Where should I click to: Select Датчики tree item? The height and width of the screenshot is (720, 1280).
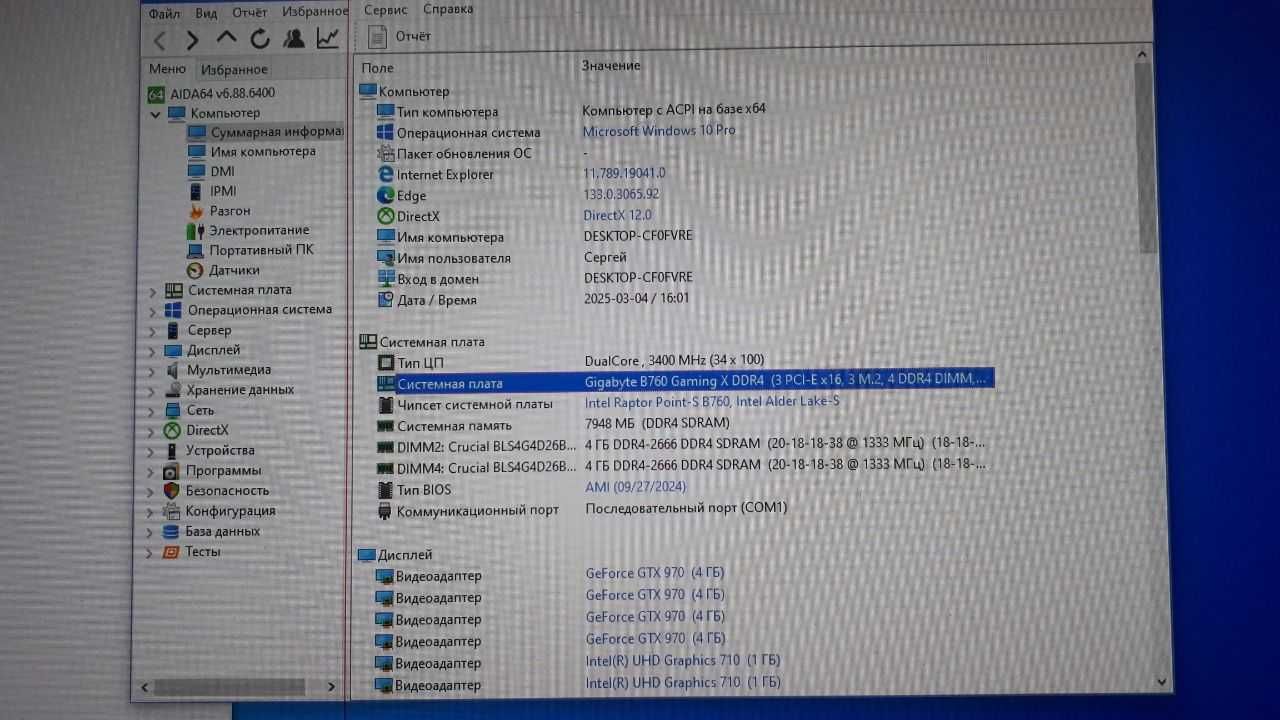[223, 270]
